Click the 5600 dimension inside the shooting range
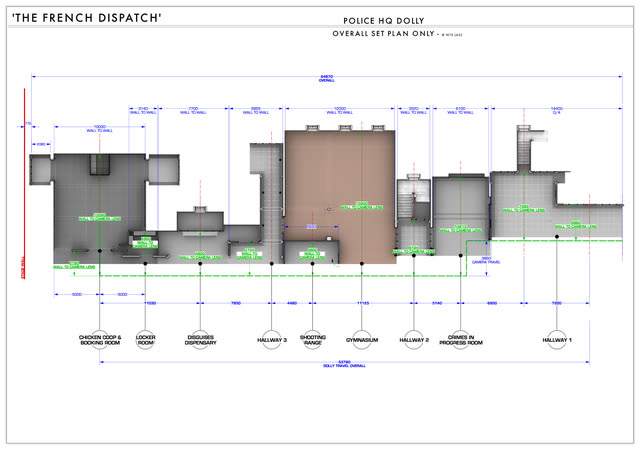This screenshot has width=640, height=450. pyautogui.click(x=311, y=227)
